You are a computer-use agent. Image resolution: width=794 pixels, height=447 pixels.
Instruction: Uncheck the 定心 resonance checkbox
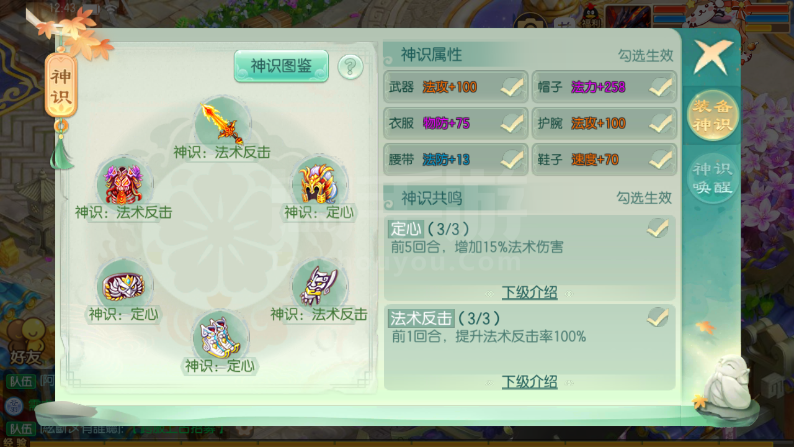(657, 228)
